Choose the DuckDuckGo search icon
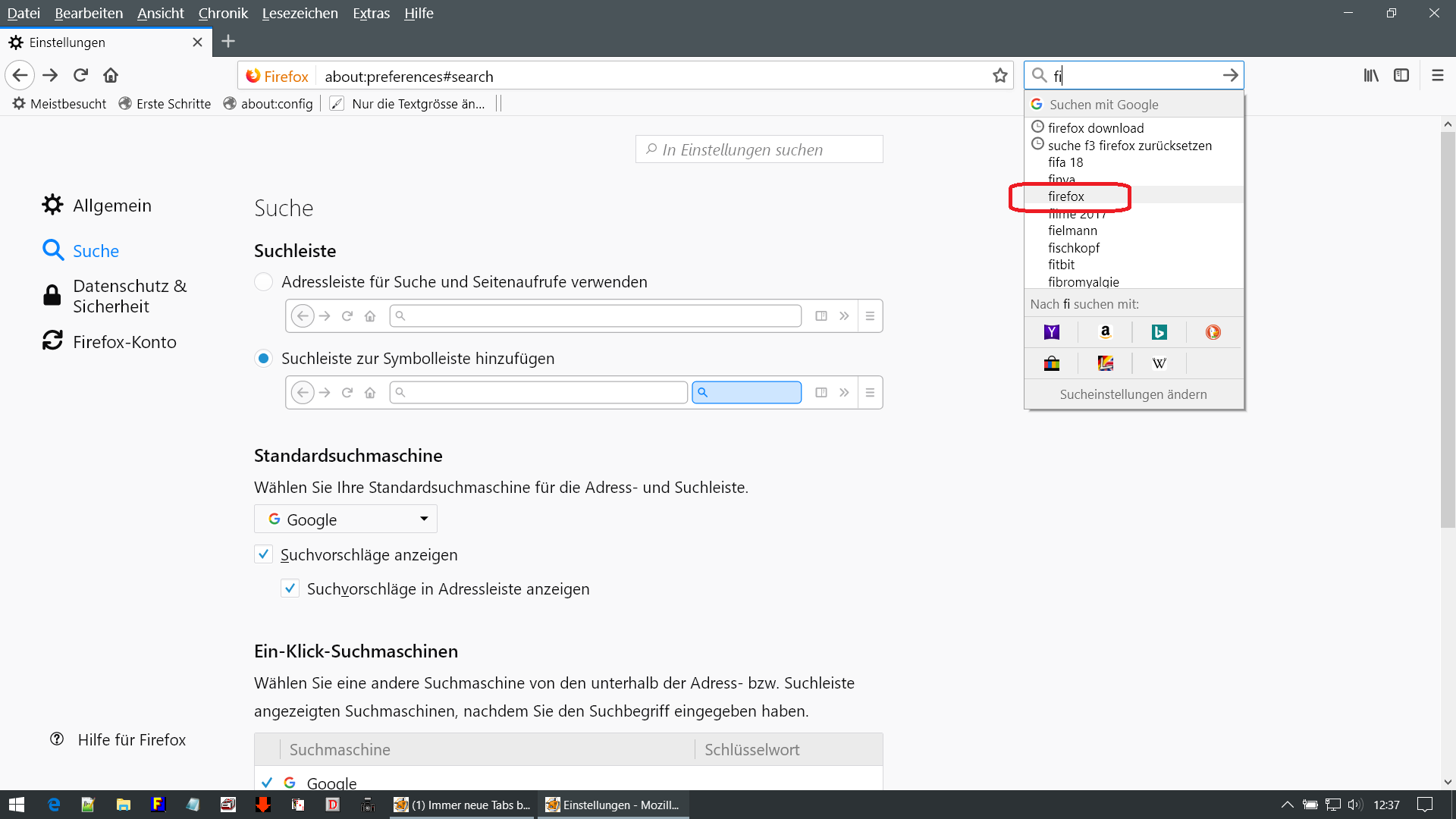Viewport: 1456px width, 819px height. (x=1213, y=332)
